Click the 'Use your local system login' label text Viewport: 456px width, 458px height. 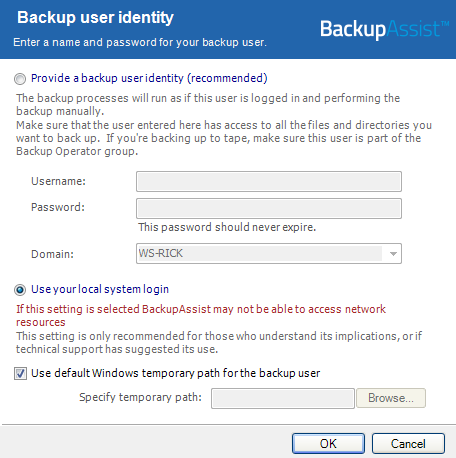coord(100,289)
